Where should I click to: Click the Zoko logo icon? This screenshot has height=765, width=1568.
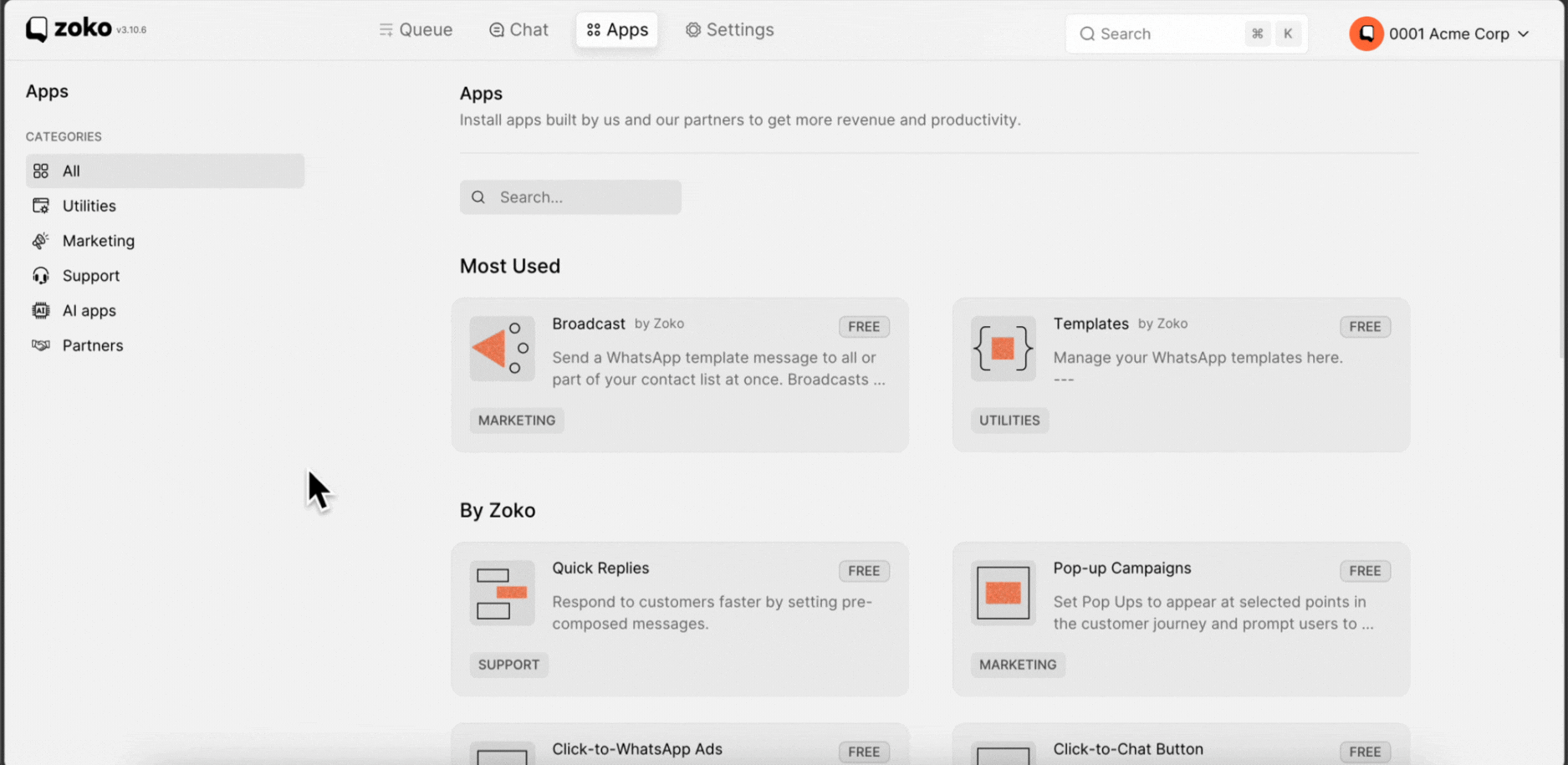tap(36, 29)
